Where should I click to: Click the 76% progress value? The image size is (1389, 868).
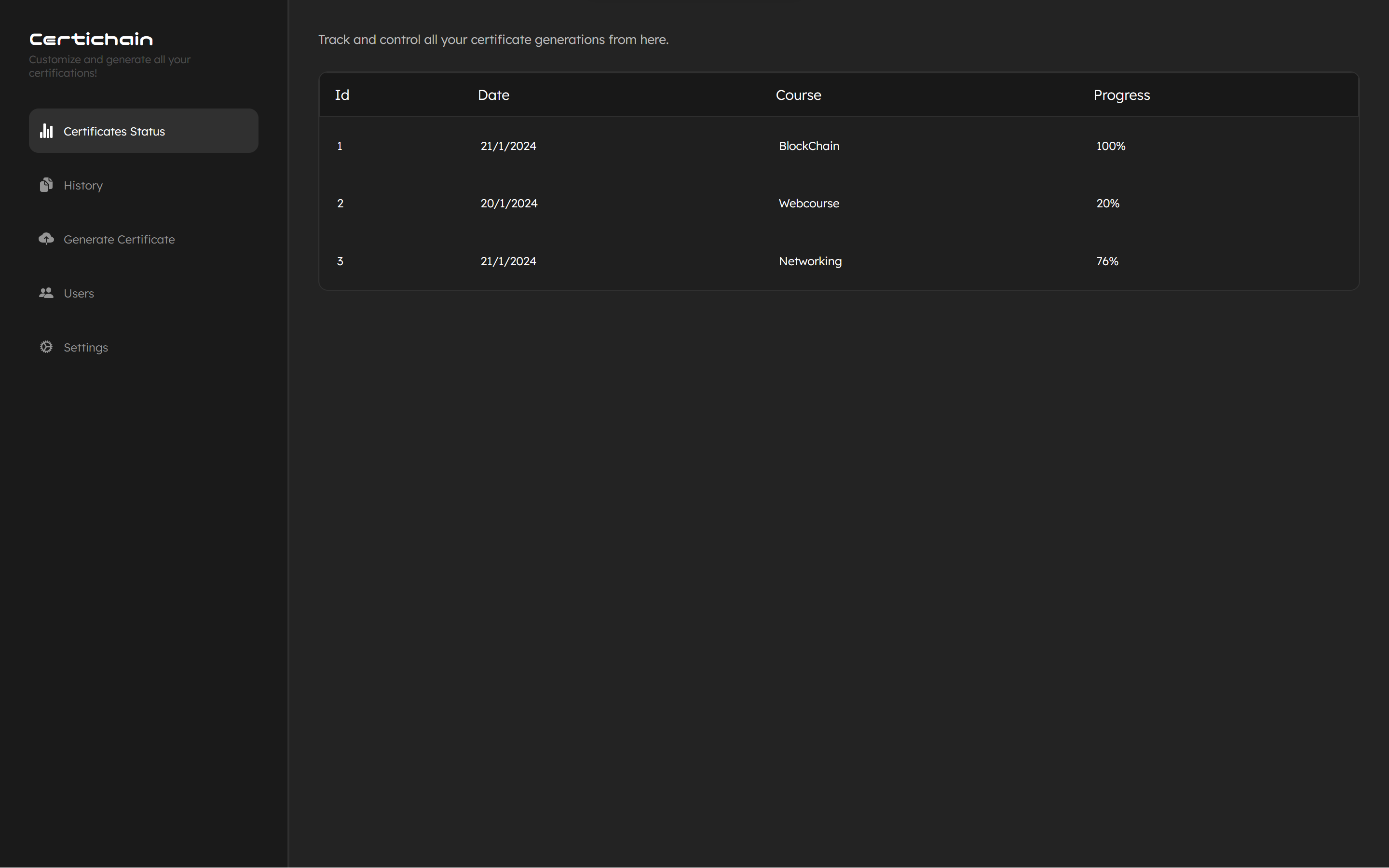(x=1107, y=261)
